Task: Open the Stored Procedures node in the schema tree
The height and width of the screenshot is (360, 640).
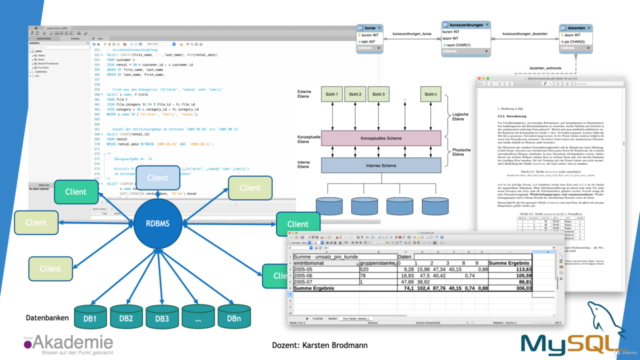Action: 46,64
